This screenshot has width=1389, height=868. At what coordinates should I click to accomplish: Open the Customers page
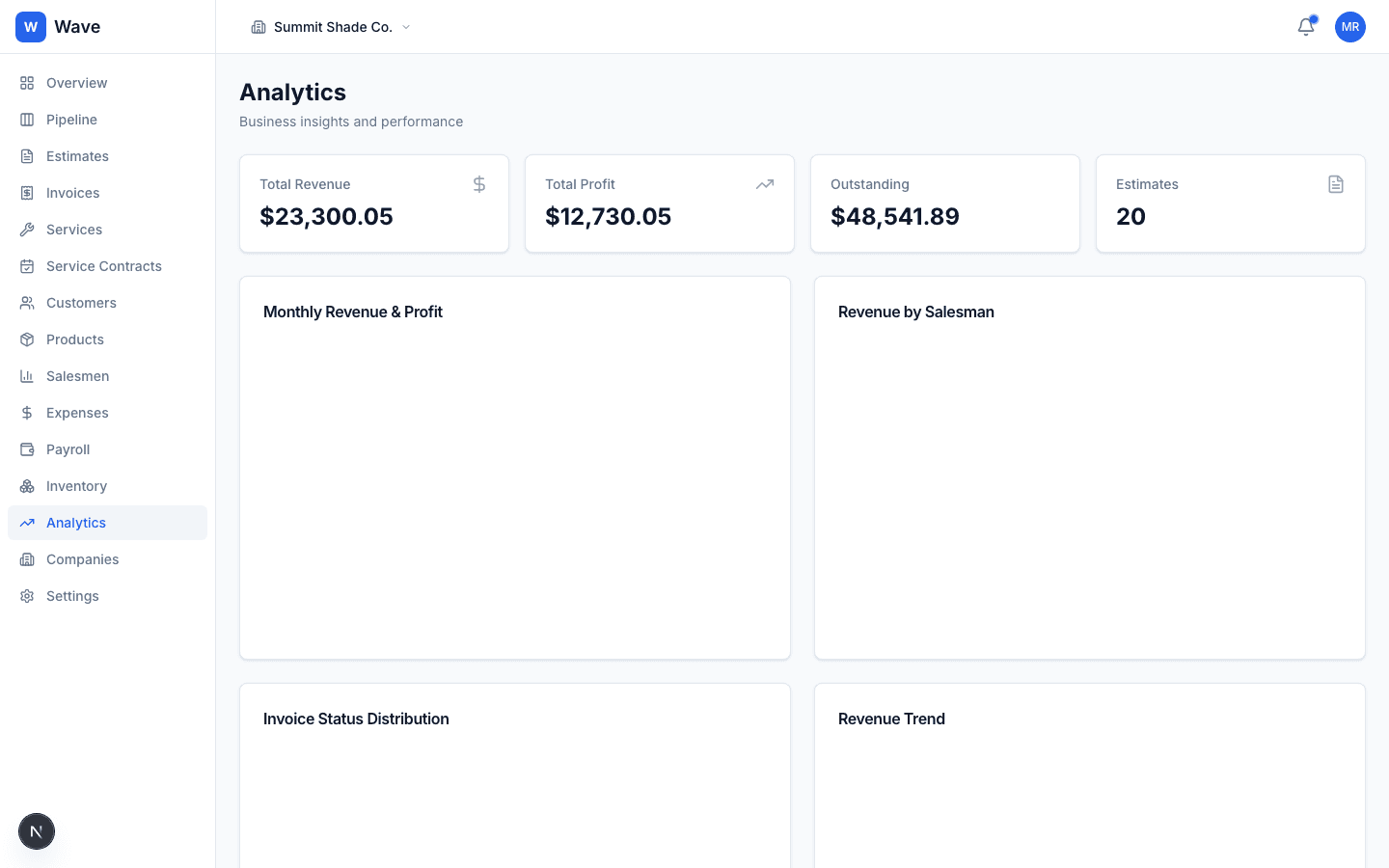tap(81, 303)
